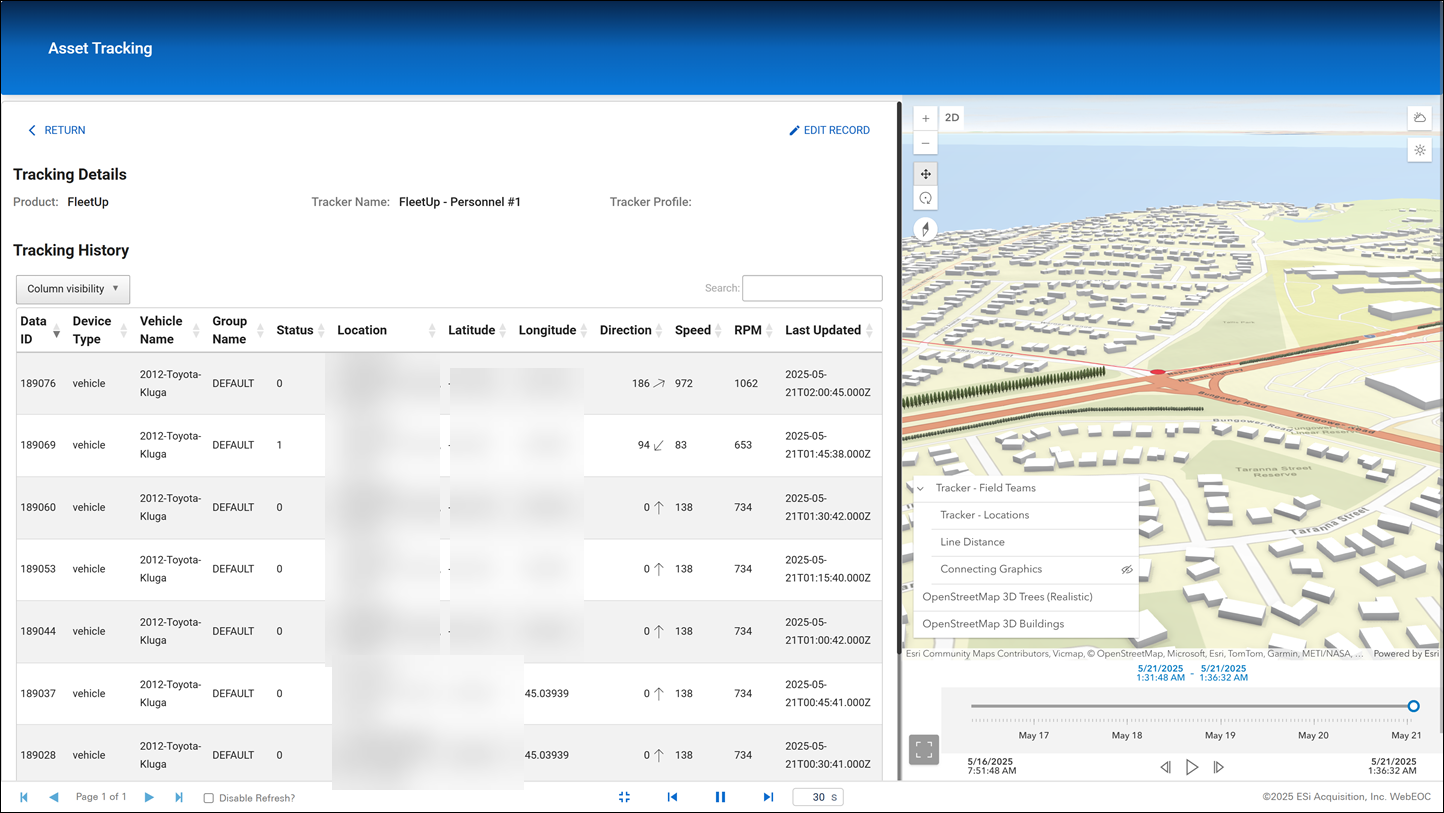Screen dimensions: 1444x813
Task: Select the map pan tool
Action: 925,174
